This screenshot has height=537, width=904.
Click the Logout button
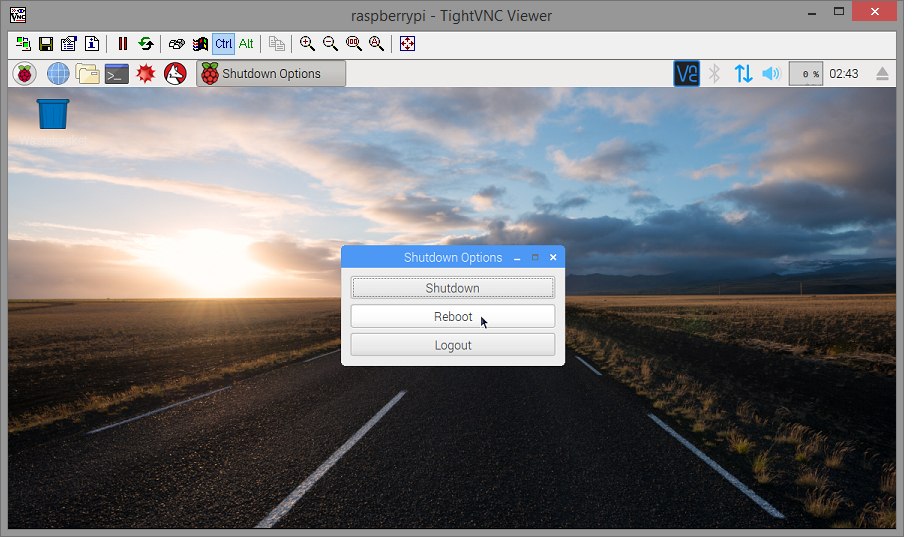[x=453, y=345]
